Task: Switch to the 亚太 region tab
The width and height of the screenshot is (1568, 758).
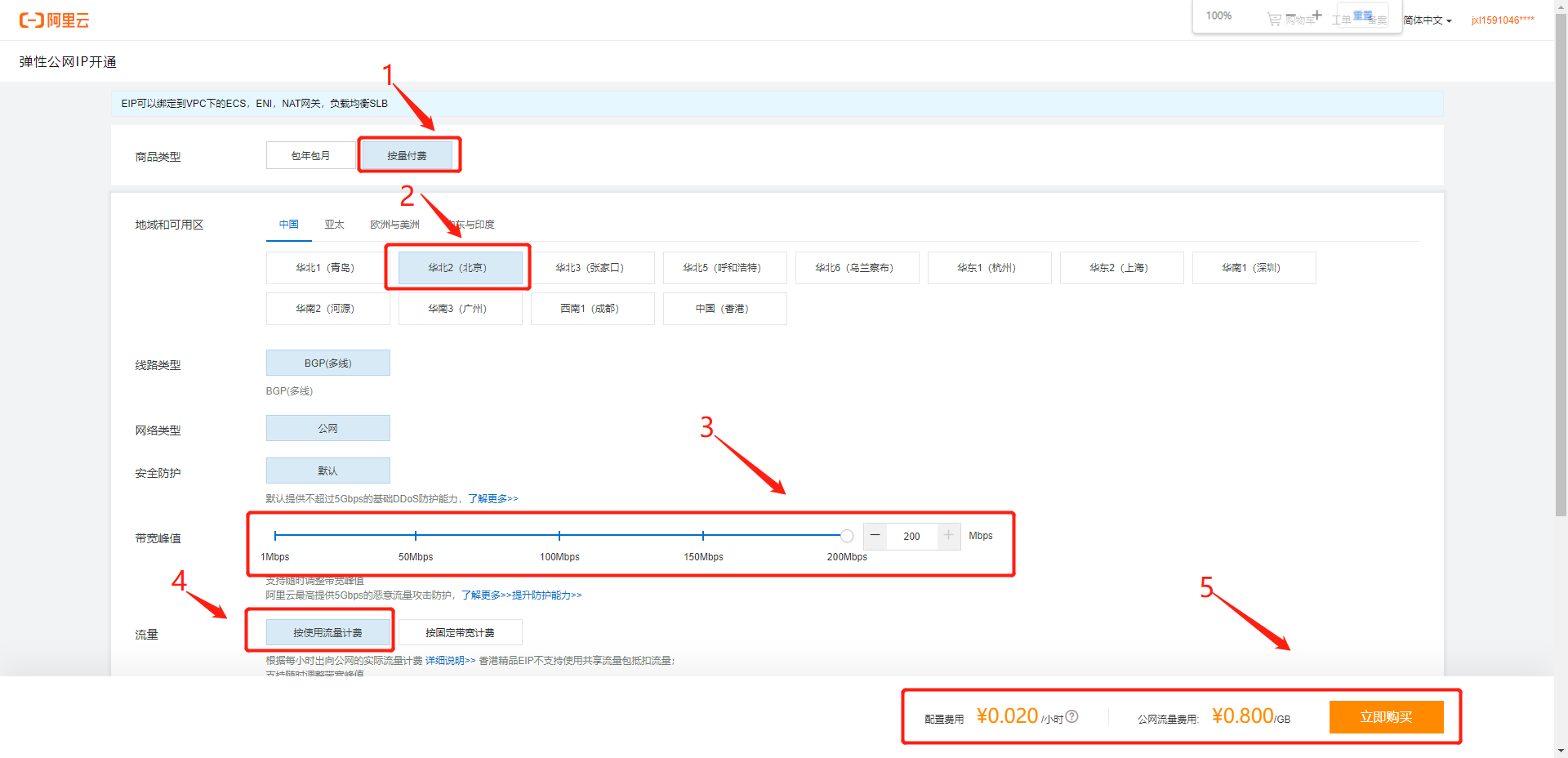Action: tap(334, 225)
